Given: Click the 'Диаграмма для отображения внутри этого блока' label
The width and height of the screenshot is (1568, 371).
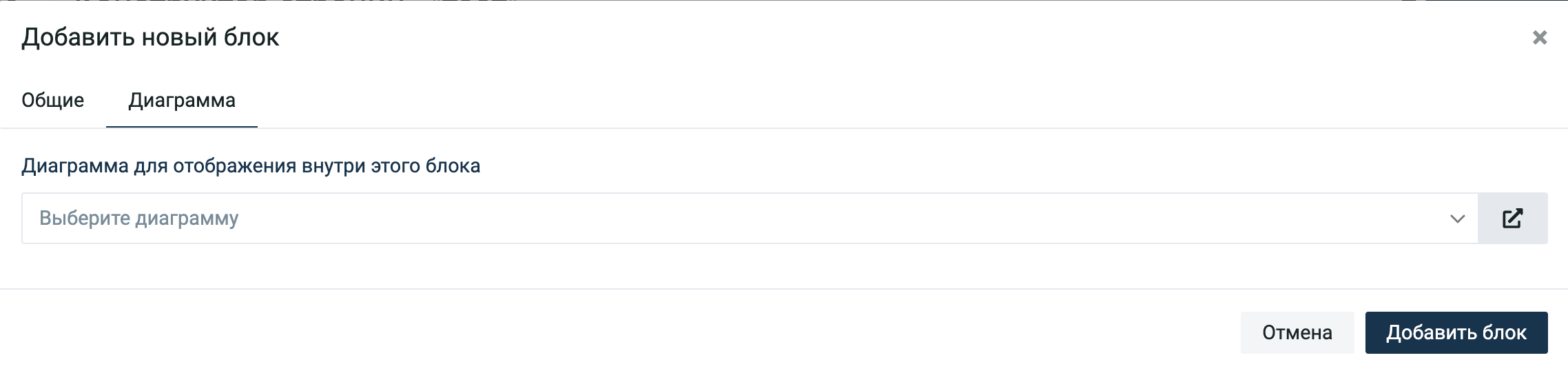Looking at the screenshot, I should (251, 166).
